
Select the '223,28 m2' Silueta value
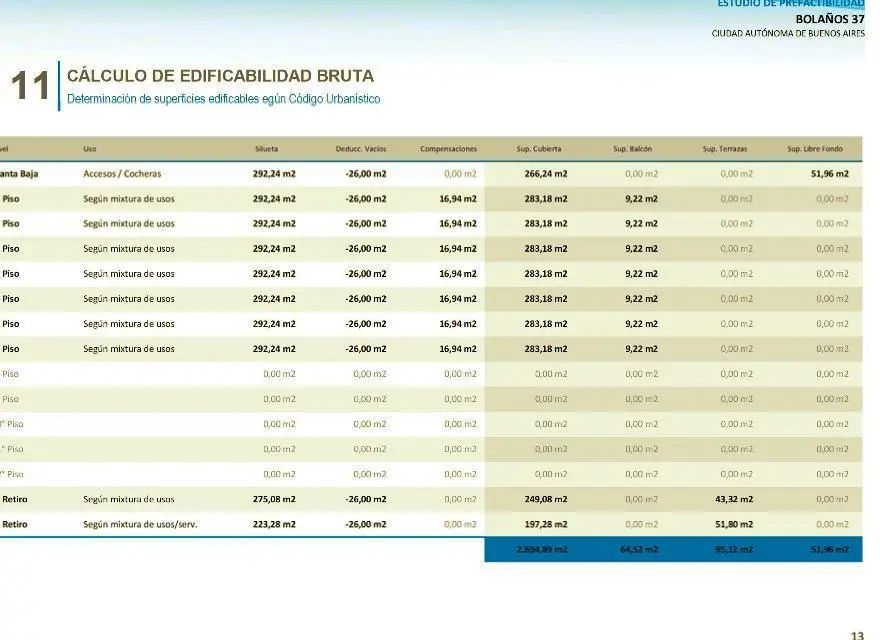click(274, 524)
